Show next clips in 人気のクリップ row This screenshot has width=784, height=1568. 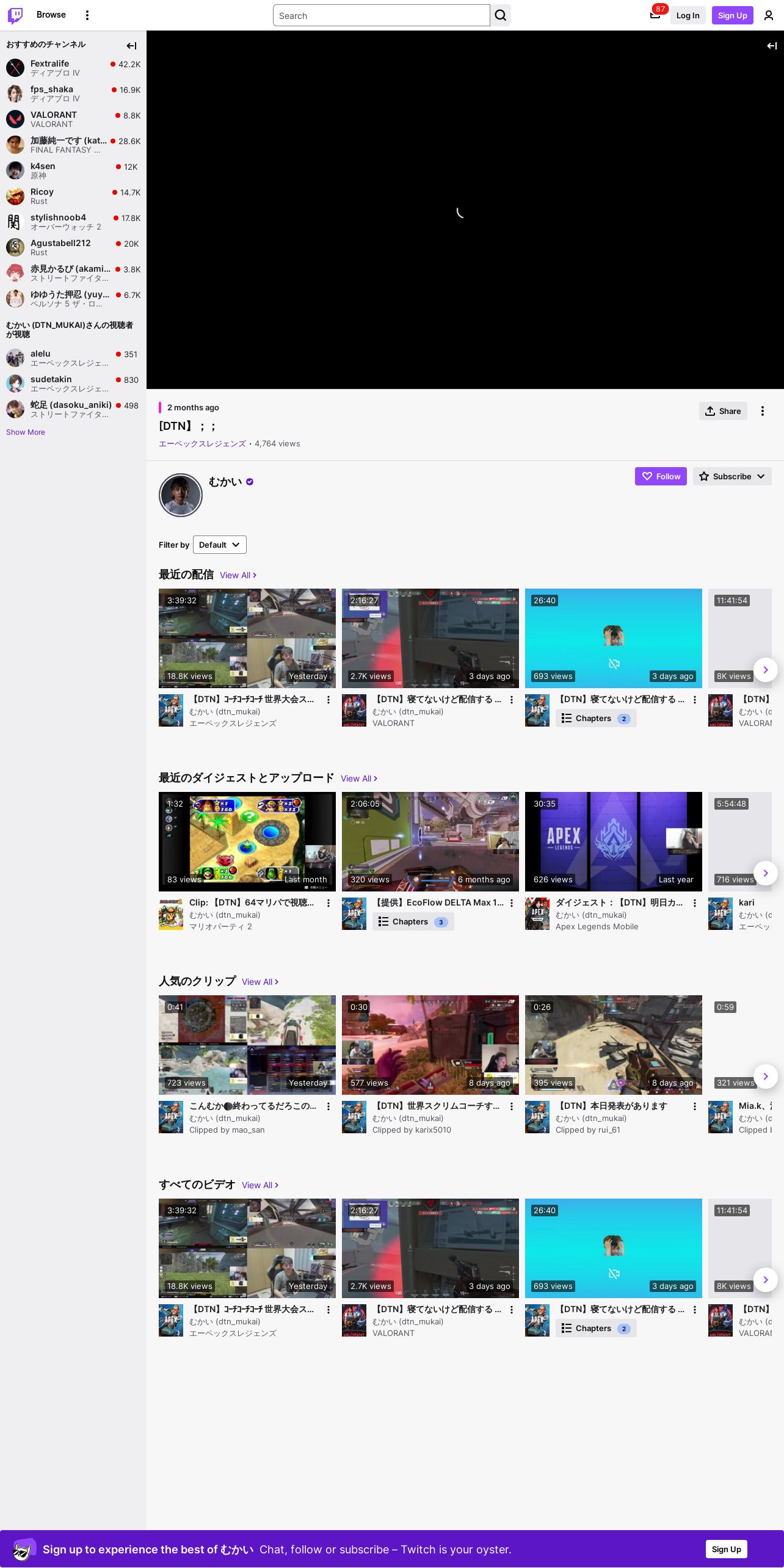pos(766,1076)
